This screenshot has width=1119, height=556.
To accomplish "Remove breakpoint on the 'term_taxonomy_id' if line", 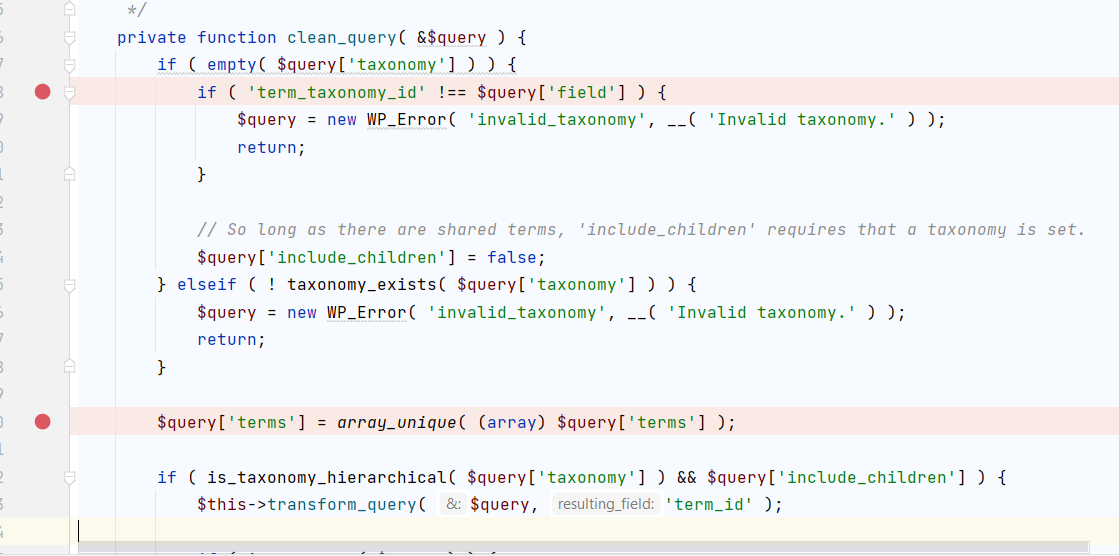I will [43, 92].
